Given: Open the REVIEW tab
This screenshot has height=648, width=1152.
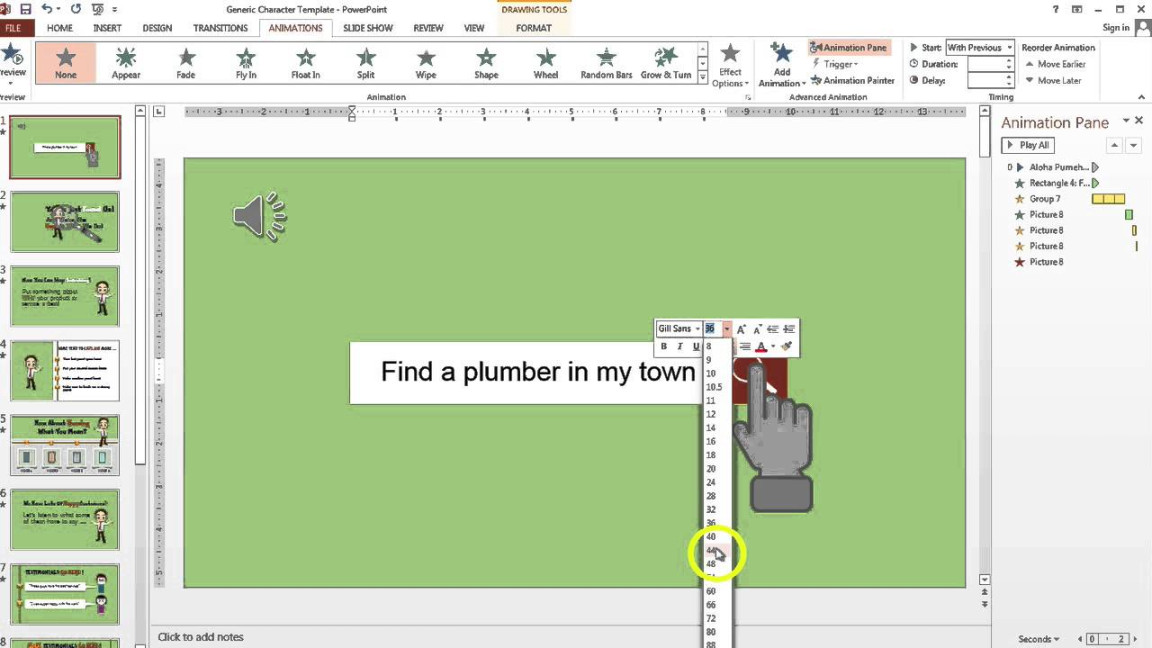Looking at the screenshot, I should tap(428, 28).
